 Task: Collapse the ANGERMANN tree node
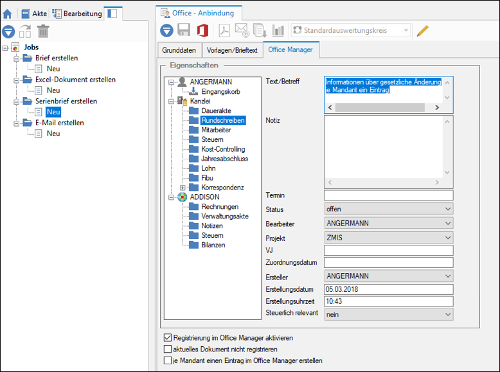pyautogui.click(x=171, y=82)
